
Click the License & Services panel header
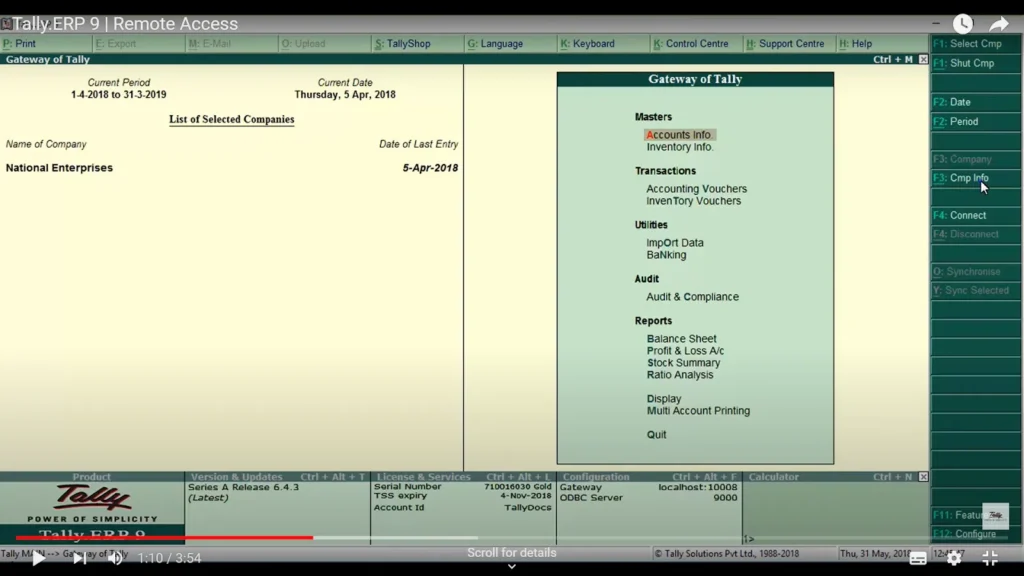click(463, 477)
